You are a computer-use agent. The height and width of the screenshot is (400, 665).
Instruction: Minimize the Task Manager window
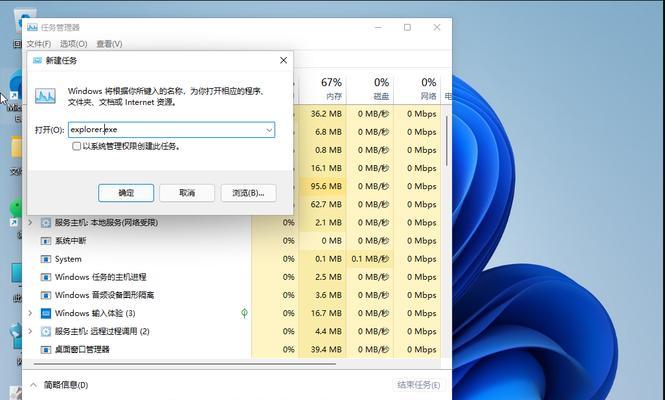[378, 28]
